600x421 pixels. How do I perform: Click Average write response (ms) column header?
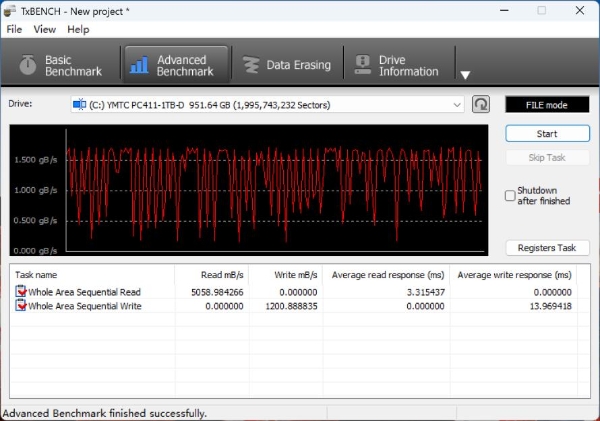click(514, 275)
